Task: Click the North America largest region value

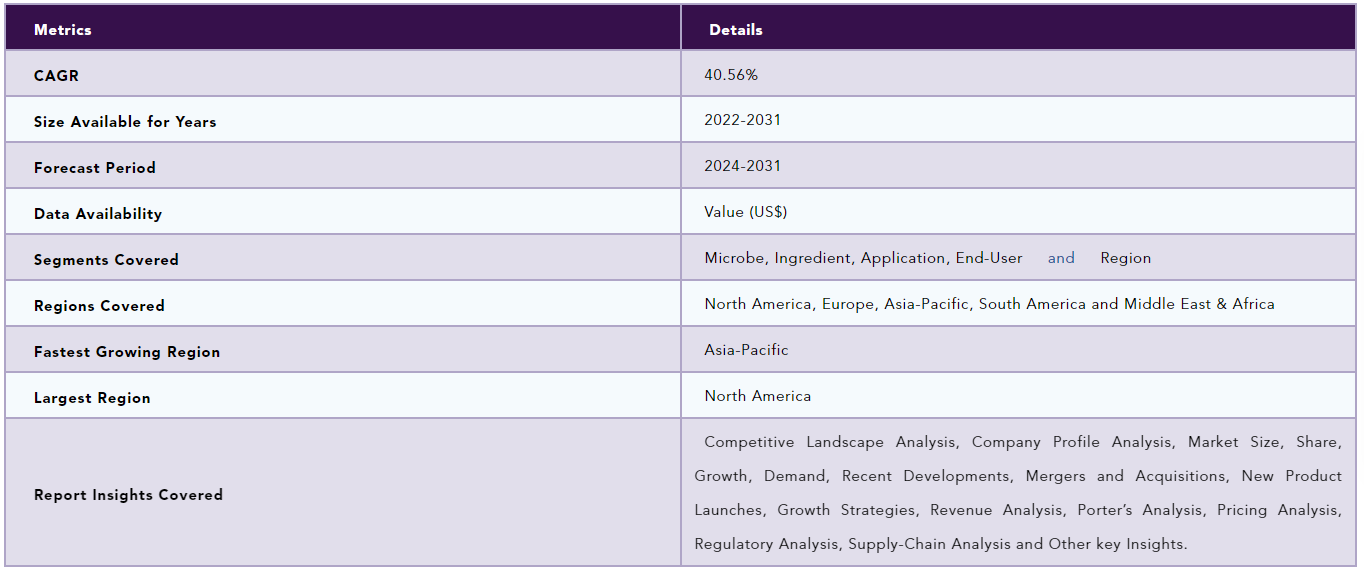Action: 758,396
